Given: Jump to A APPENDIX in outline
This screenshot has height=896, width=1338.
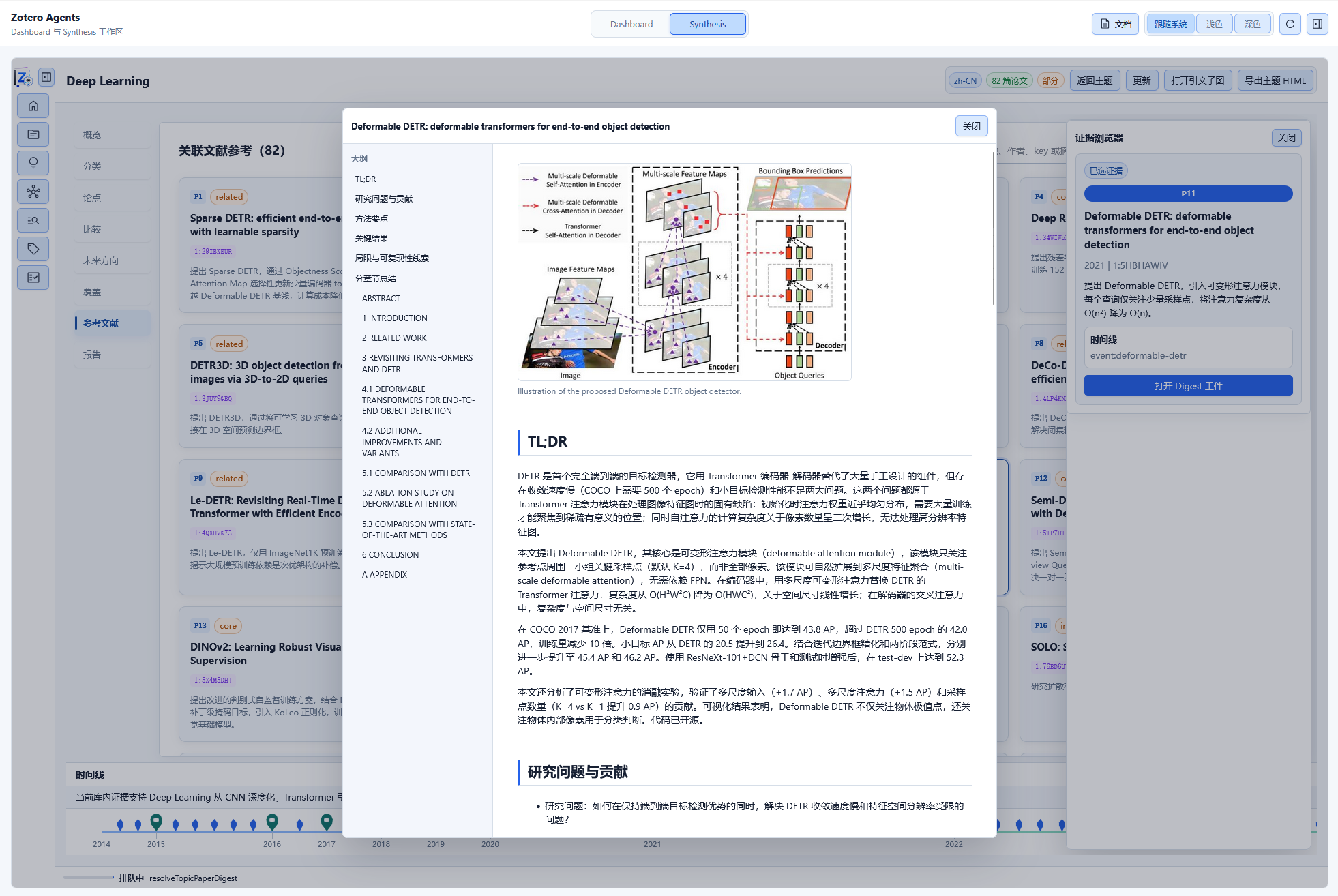Looking at the screenshot, I should pyautogui.click(x=385, y=575).
